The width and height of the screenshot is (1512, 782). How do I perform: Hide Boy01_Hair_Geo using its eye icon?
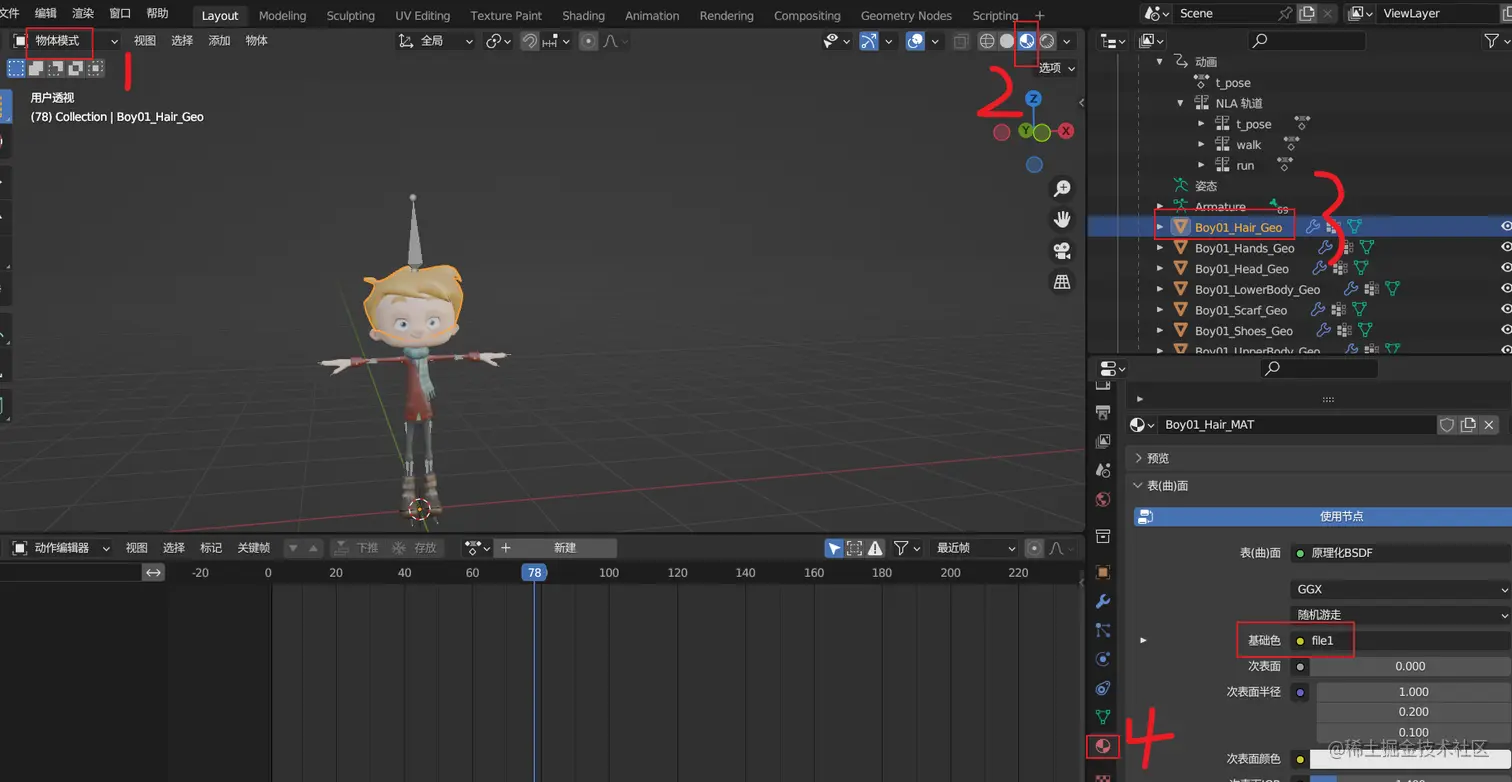click(x=1506, y=227)
